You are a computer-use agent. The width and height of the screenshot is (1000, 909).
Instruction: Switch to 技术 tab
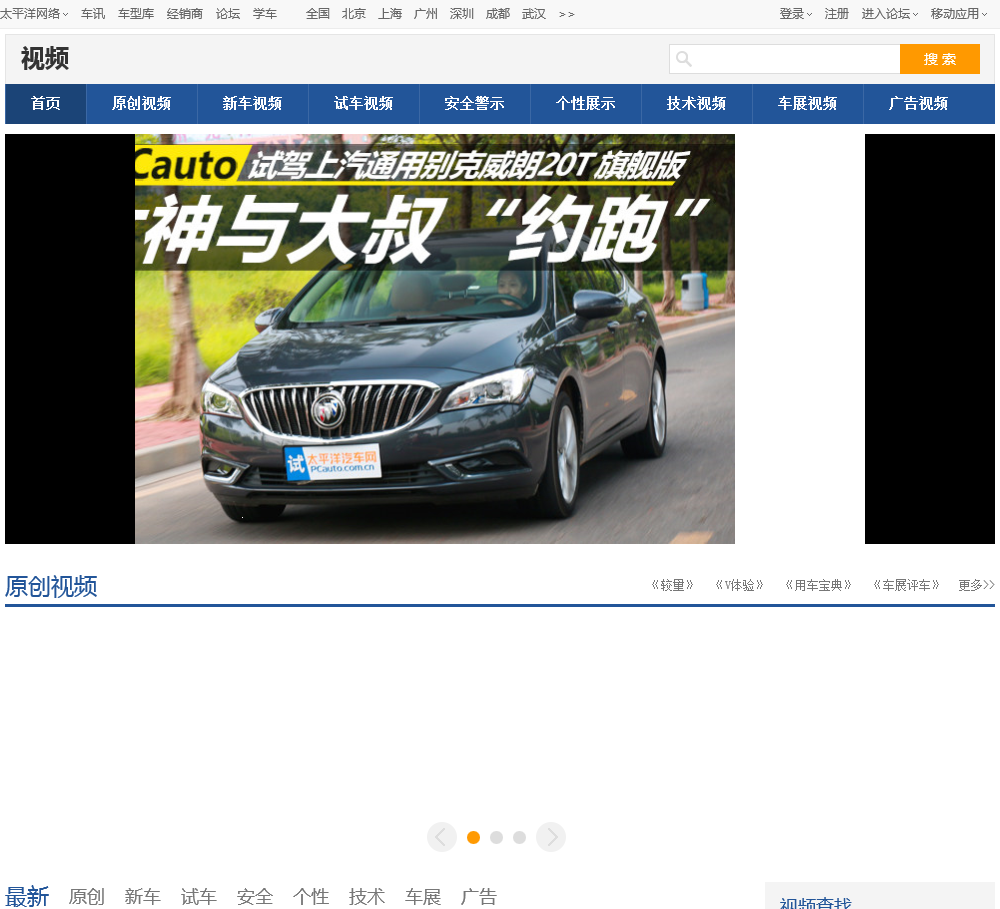[367, 896]
